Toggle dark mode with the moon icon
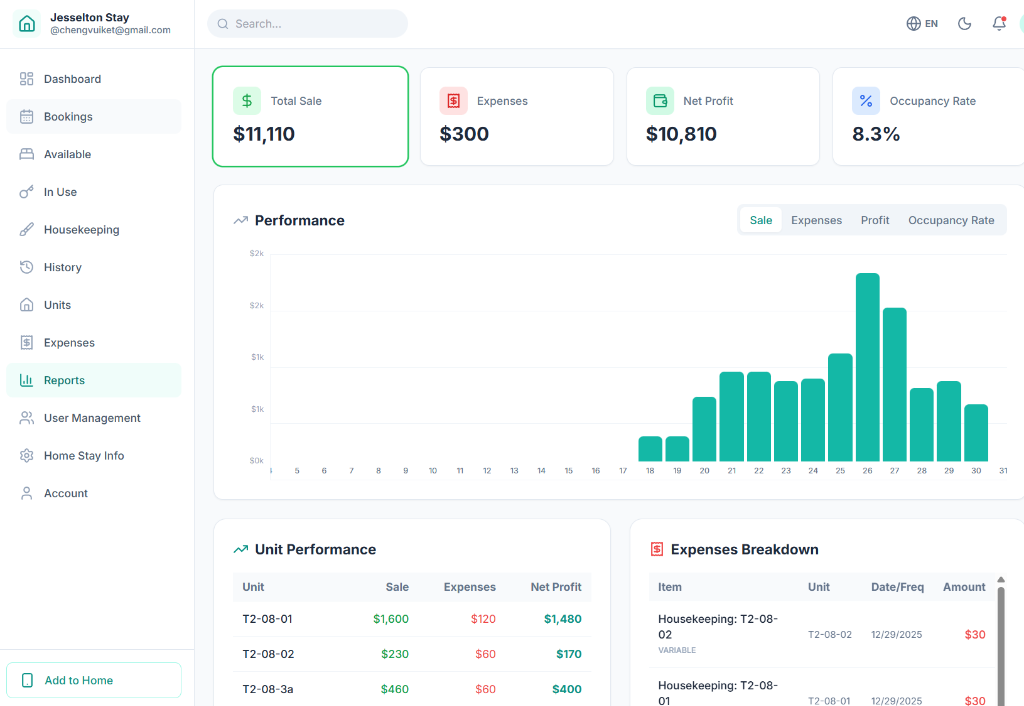The width and height of the screenshot is (1024, 706). [964, 23]
